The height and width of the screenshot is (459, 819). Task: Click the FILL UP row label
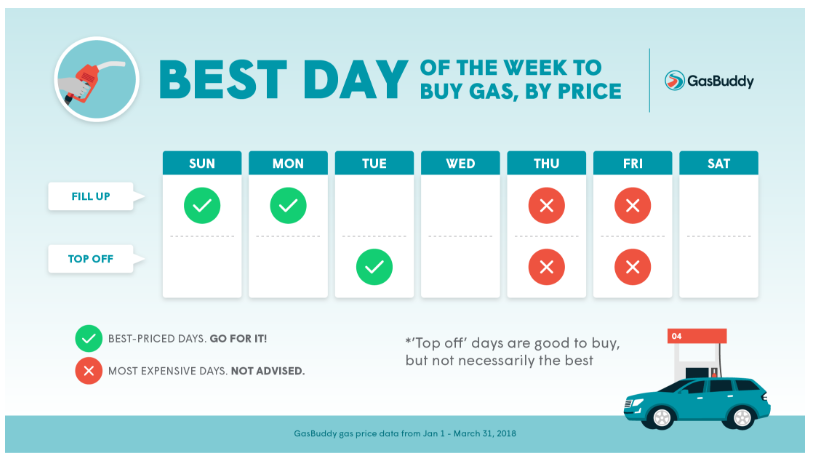coord(91,196)
